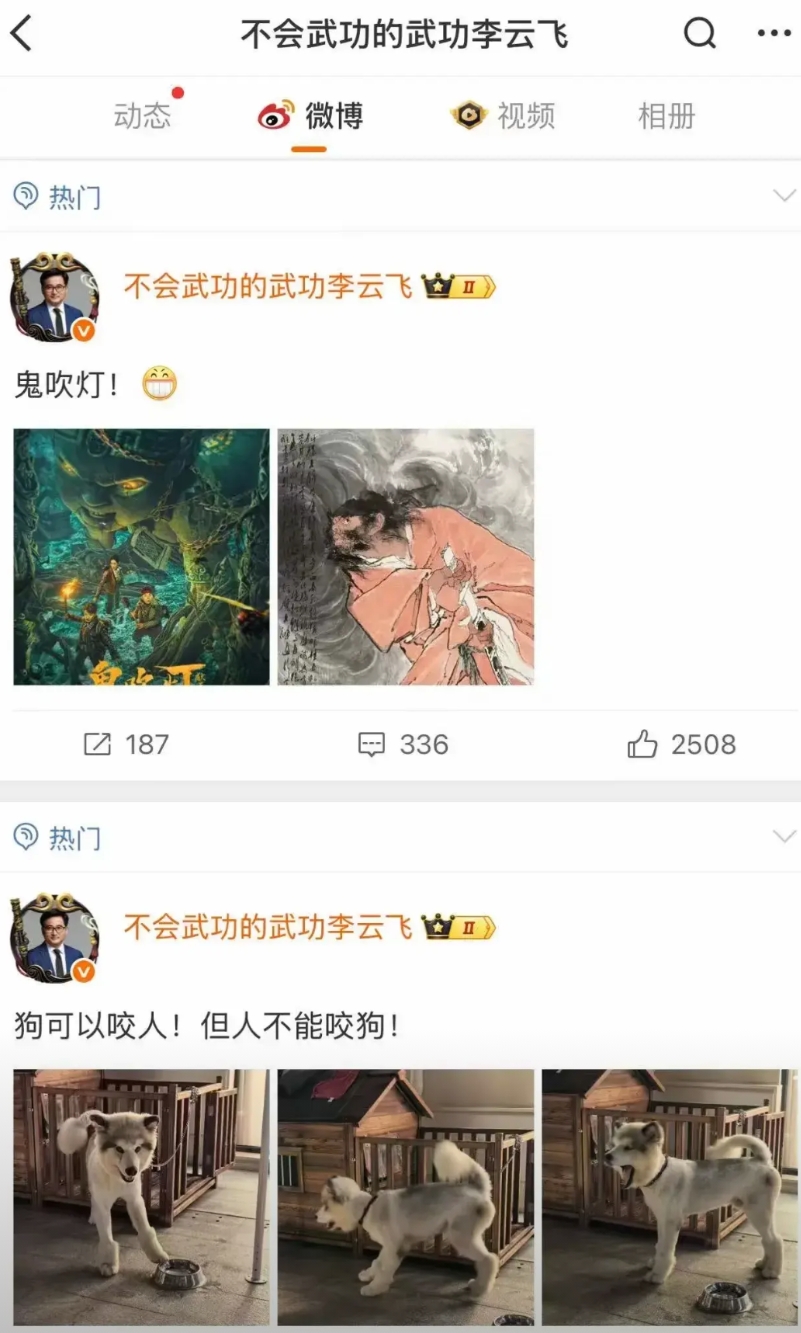Open the three-dot more options menu
The image size is (801, 1333).
[x=774, y=34]
